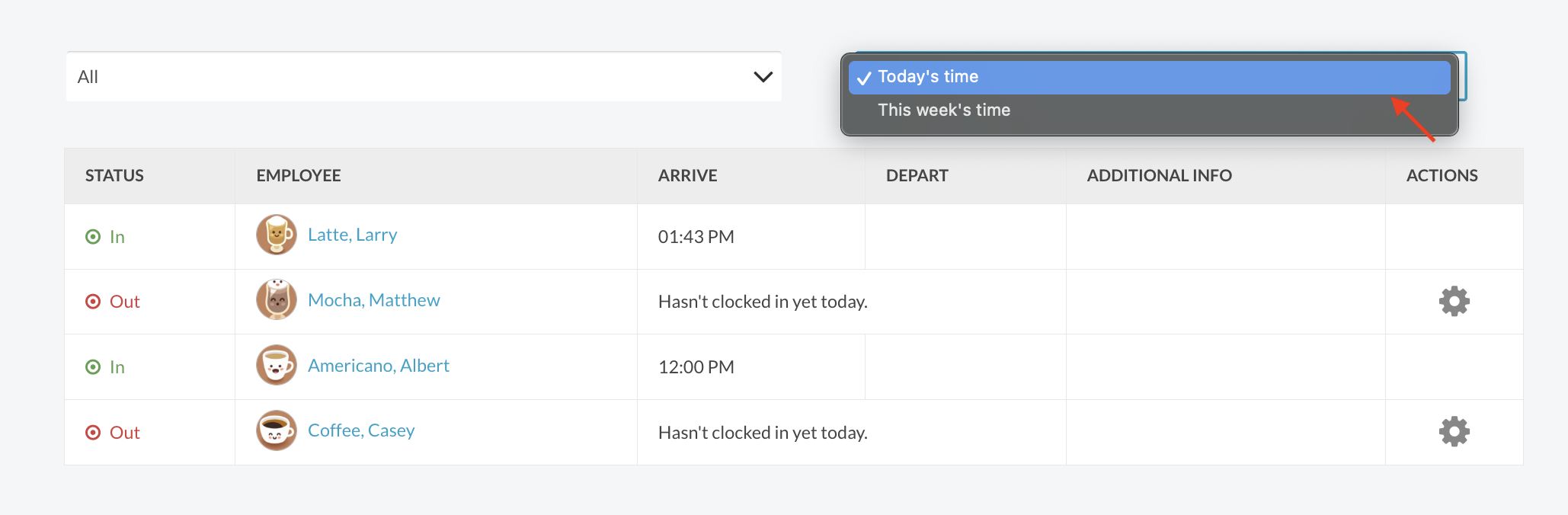Screen dimensions: 1568x515
Task: Click the chevron arrow on All dropdown
Action: click(763, 77)
